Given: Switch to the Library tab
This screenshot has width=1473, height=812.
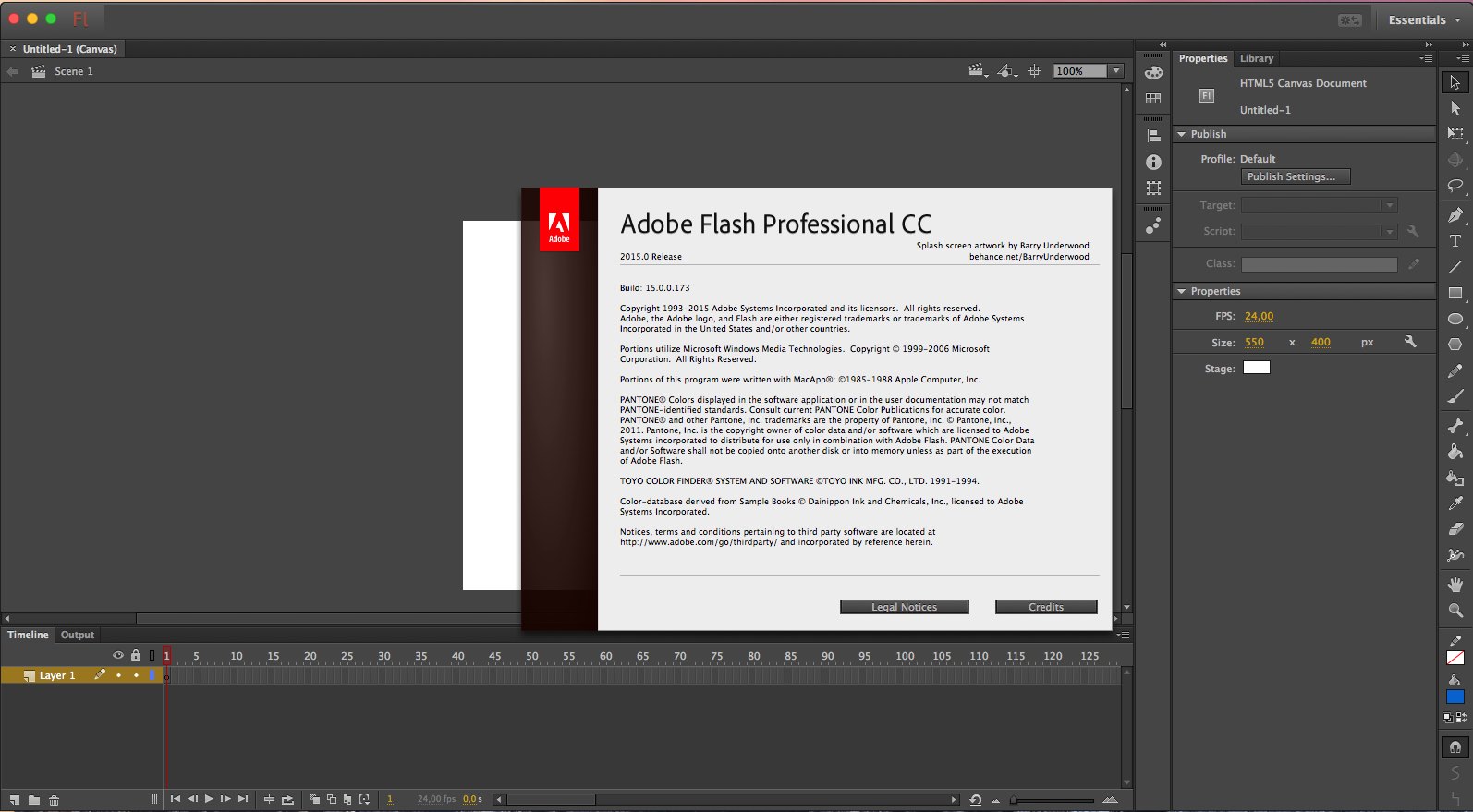Looking at the screenshot, I should (1257, 58).
